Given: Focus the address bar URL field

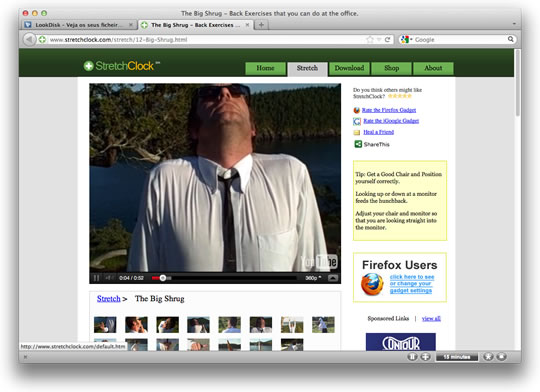Looking at the screenshot, I should [x=207, y=40].
